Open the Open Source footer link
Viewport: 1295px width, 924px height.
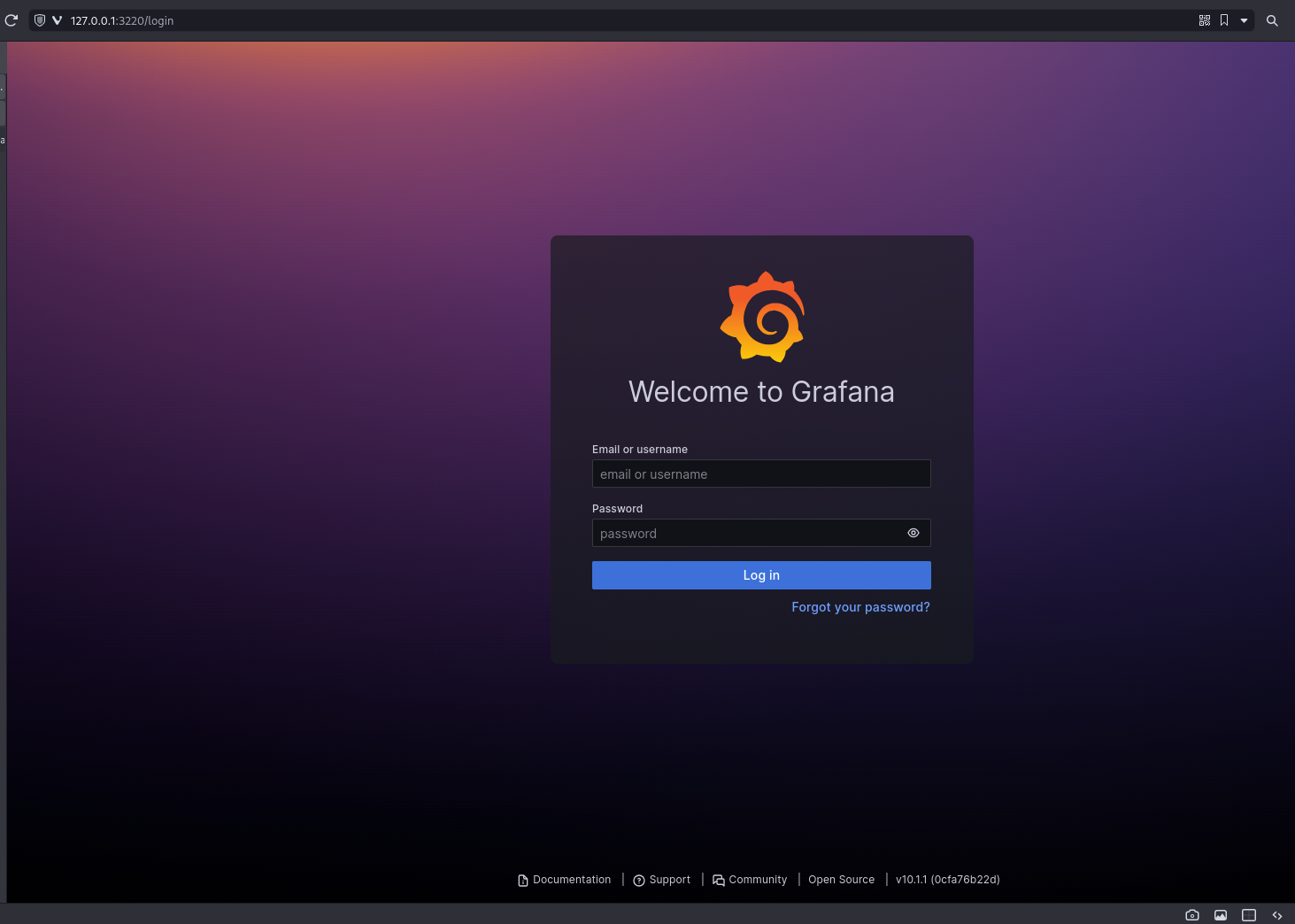coord(841,880)
